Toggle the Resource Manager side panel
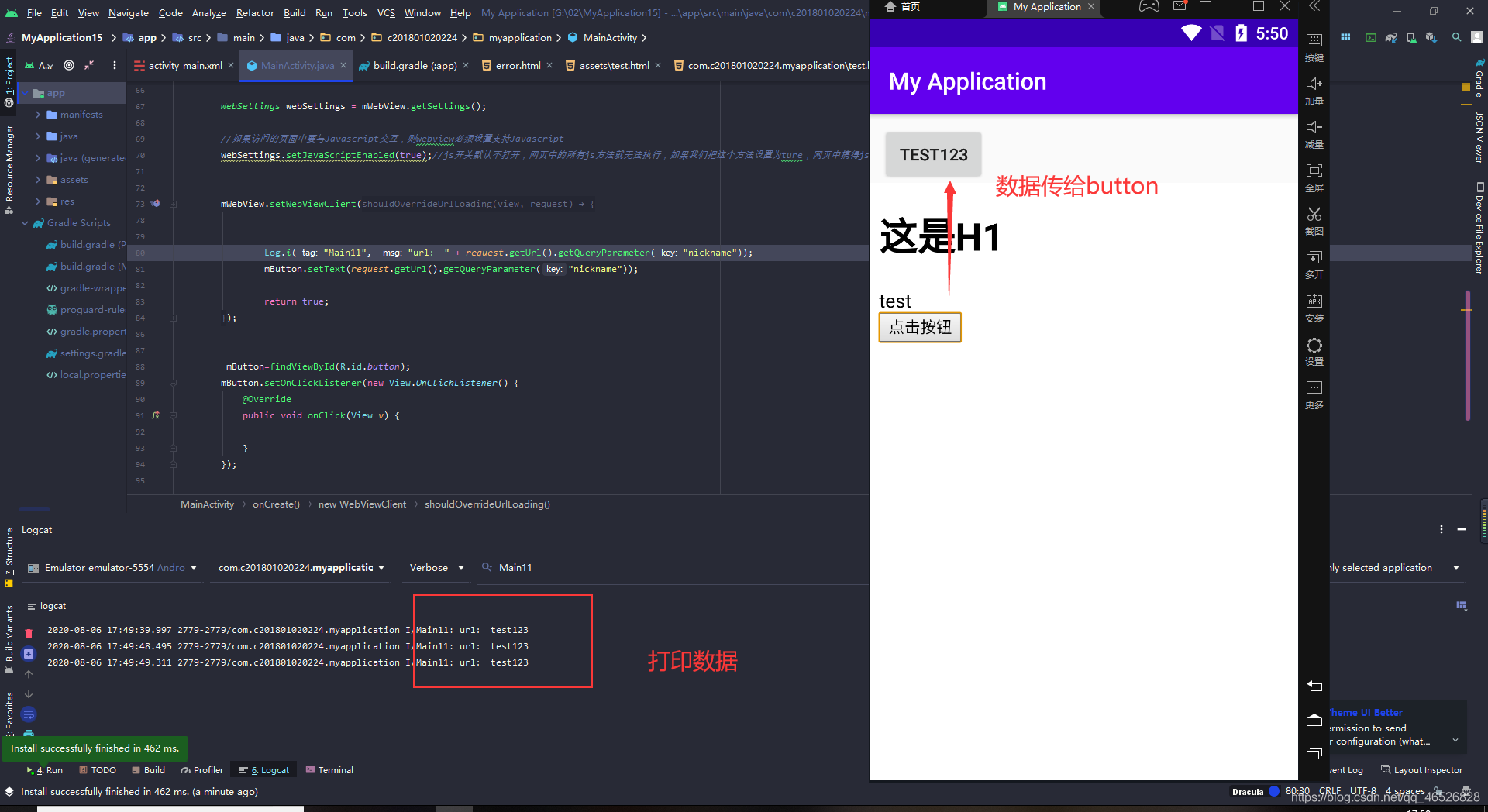The width and height of the screenshot is (1488, 812). pos(9,169)
